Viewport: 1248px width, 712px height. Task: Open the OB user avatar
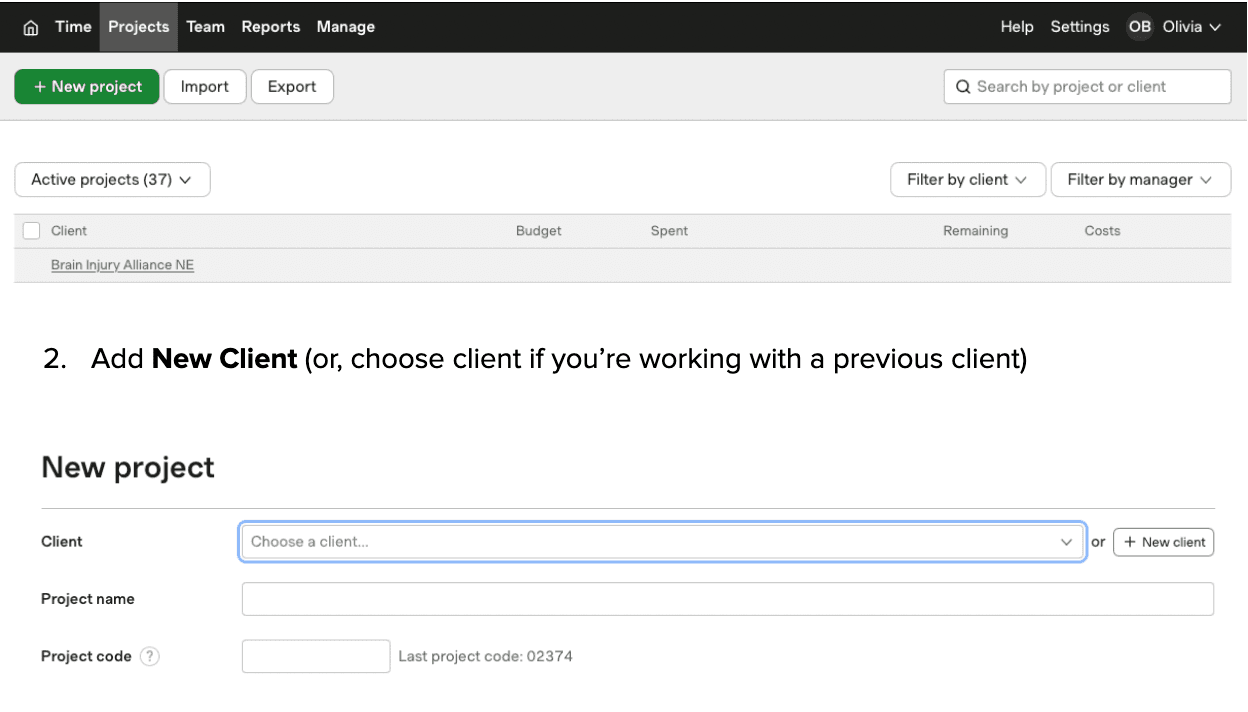1140,27
